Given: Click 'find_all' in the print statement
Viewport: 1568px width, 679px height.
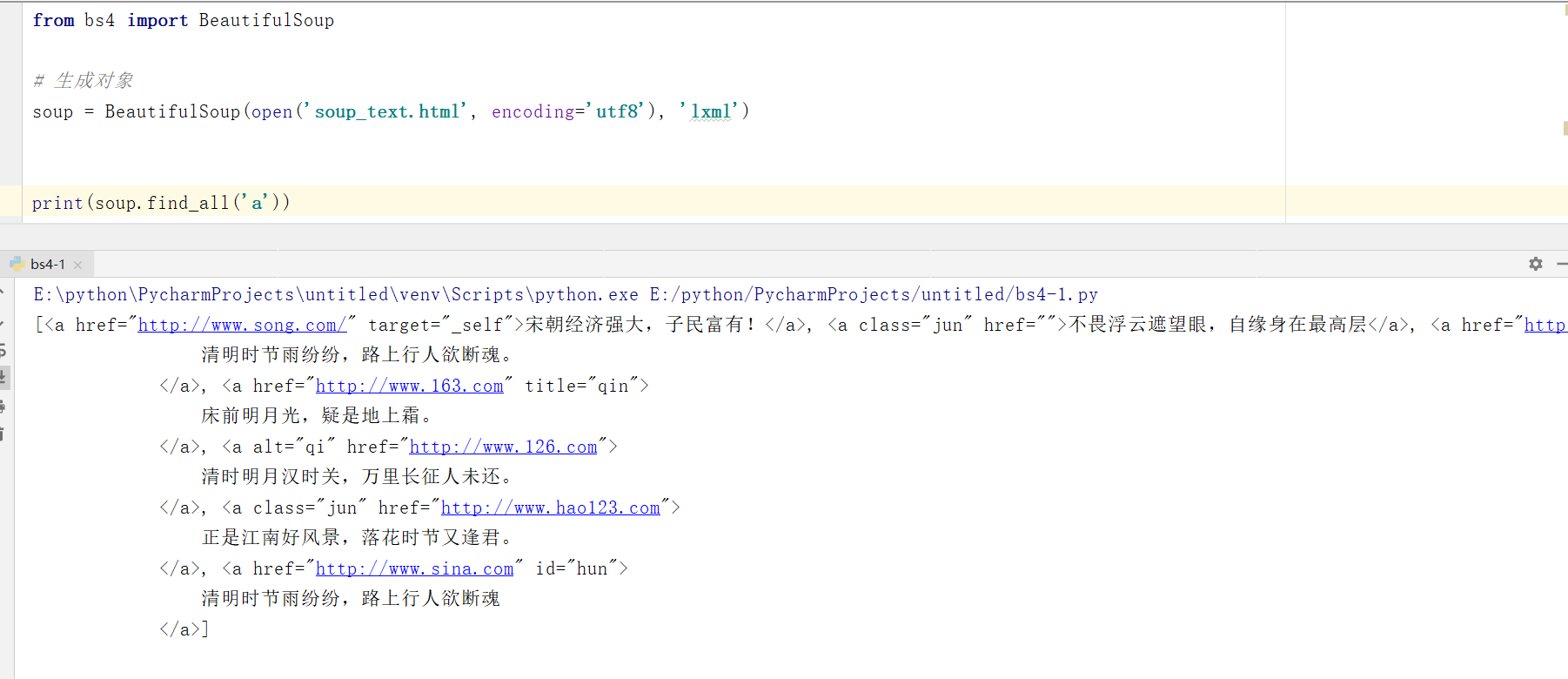Looking at the screenshot, I should [x=188, y=203].
